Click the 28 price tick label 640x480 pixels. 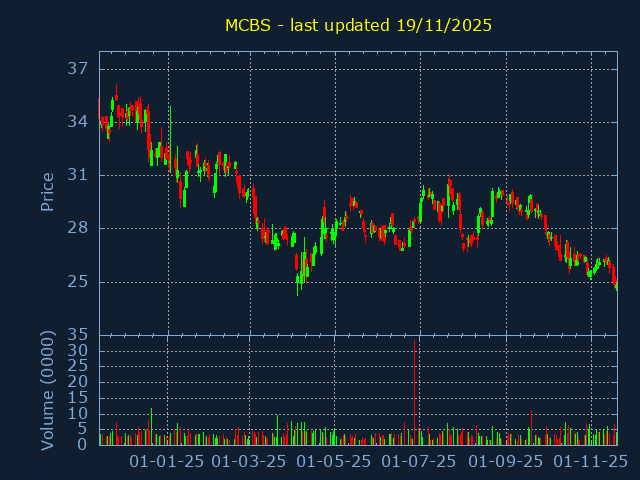coord(78,228)
